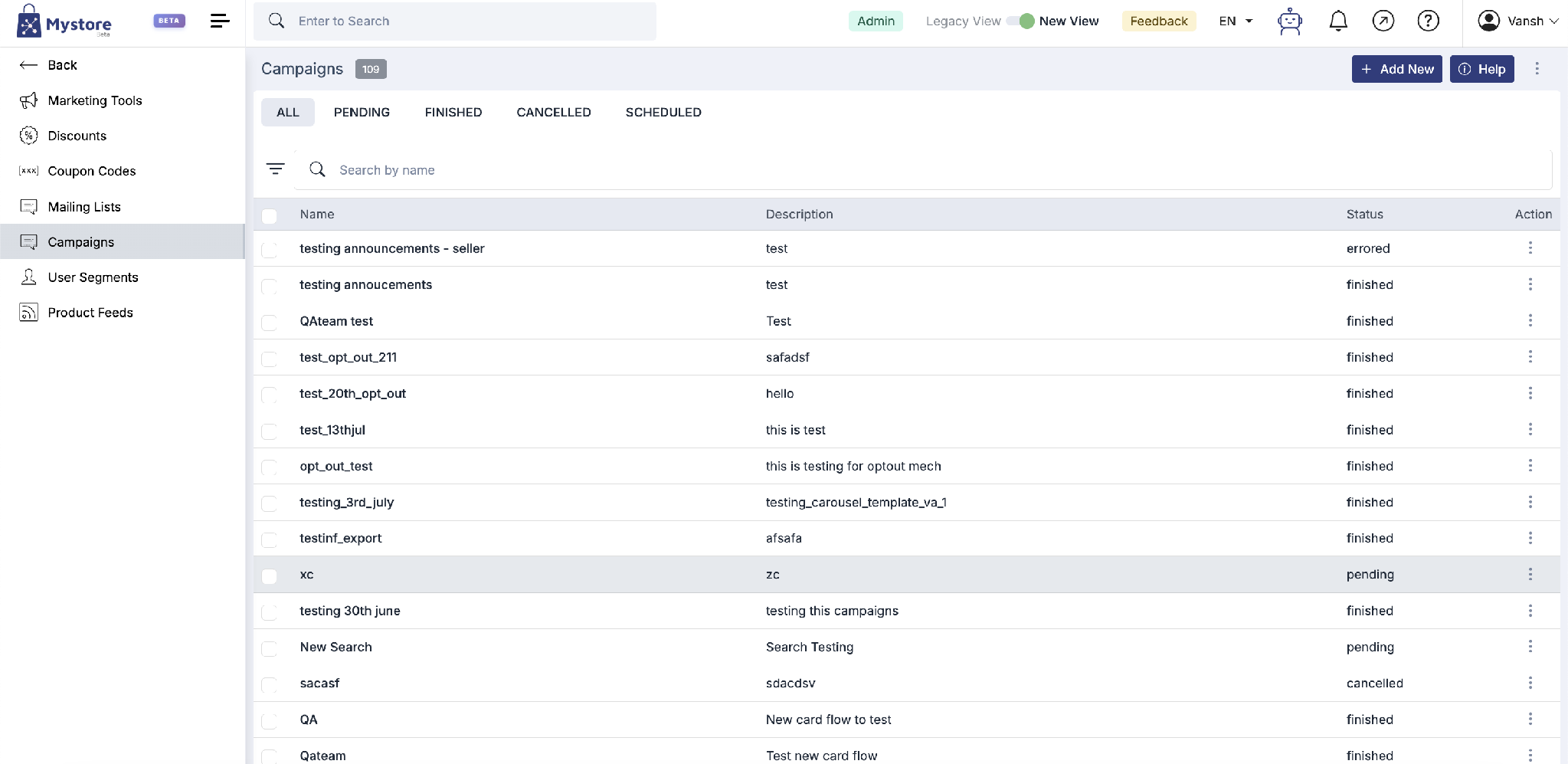Click the campaign count badge 109
The image size is (1568, 764).
pyautogui.click(x=371, y=69)
